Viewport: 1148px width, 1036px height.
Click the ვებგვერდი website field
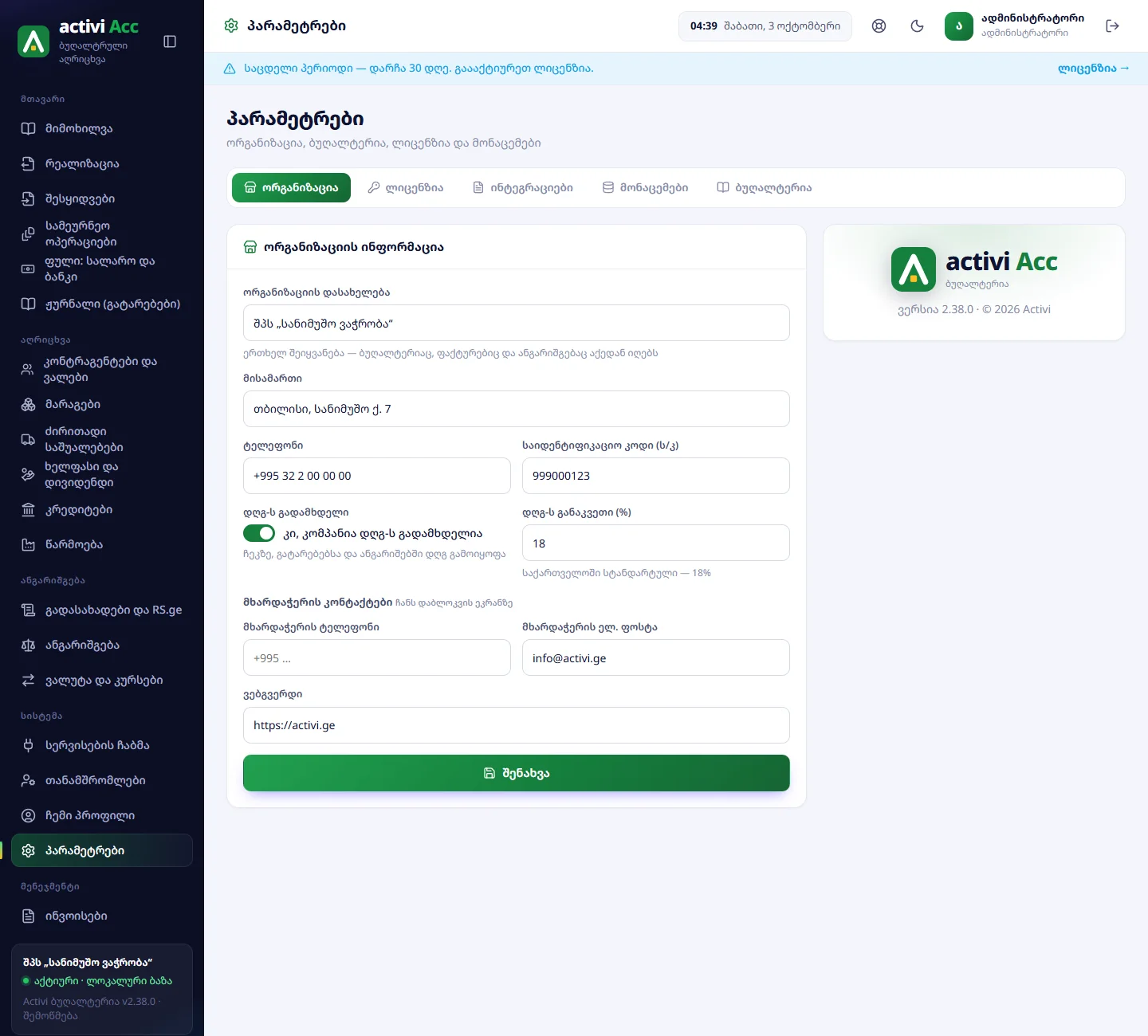[517, 725]
